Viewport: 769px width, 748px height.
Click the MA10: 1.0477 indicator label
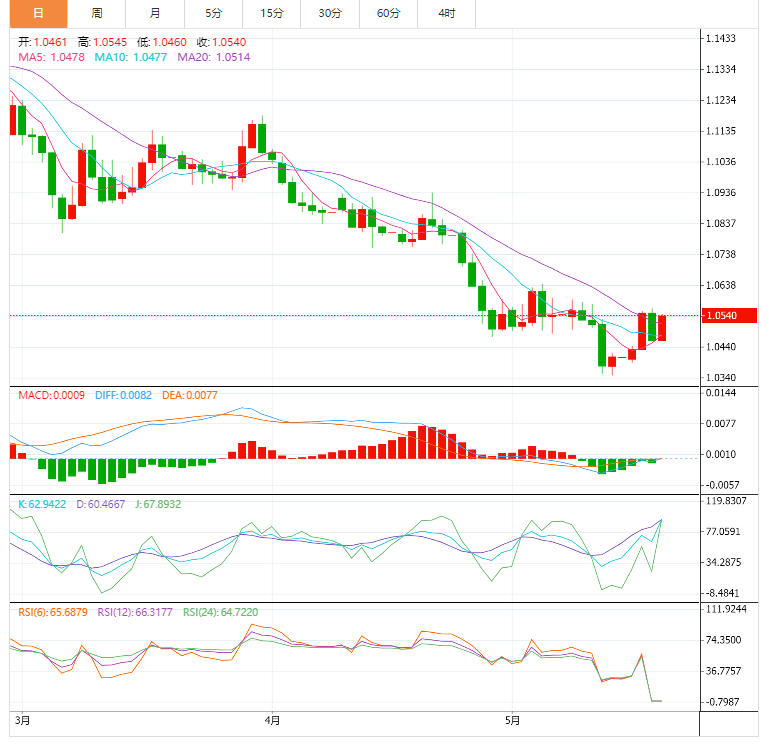(x=131, y=57)
